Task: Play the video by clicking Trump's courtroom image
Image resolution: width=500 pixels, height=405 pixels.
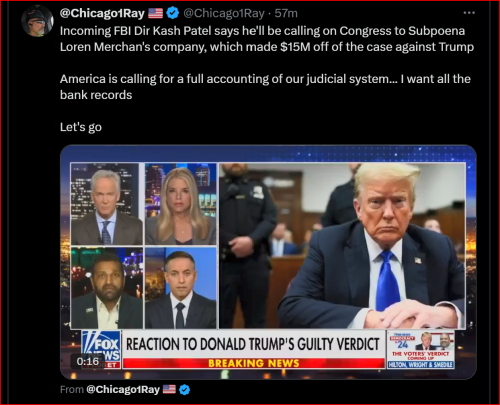Action: tap(342, 246)
